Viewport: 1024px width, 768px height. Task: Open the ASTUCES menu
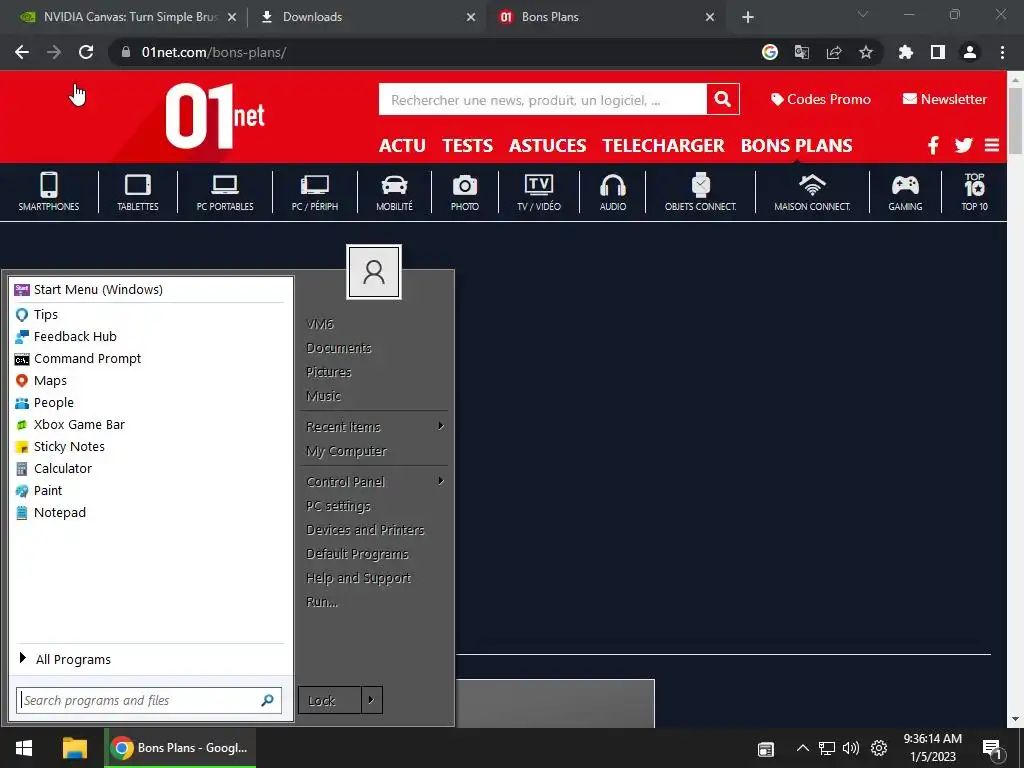[x=547, y=146]
